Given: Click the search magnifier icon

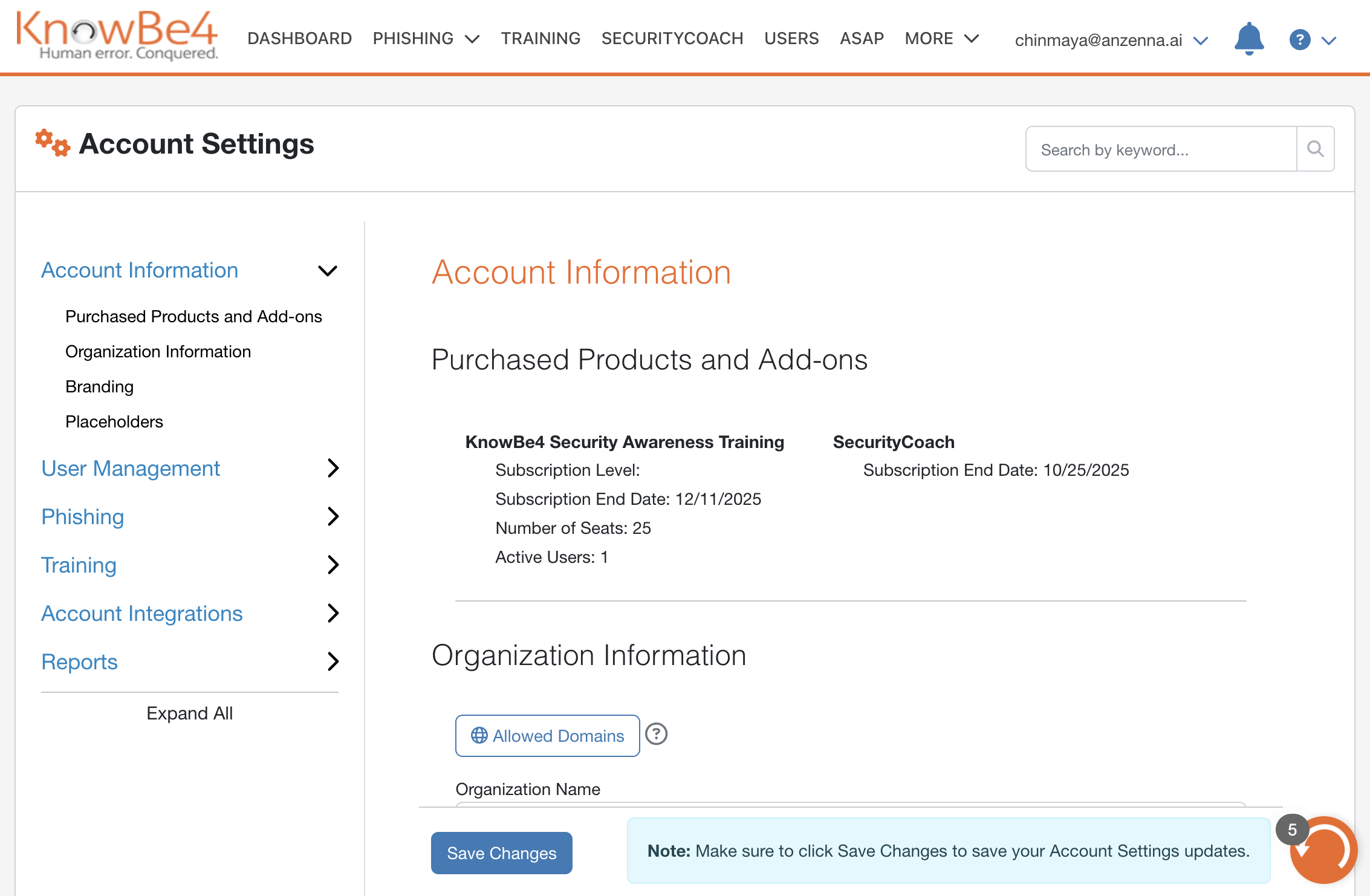Looking at the screenshot, I should 1315,149.
